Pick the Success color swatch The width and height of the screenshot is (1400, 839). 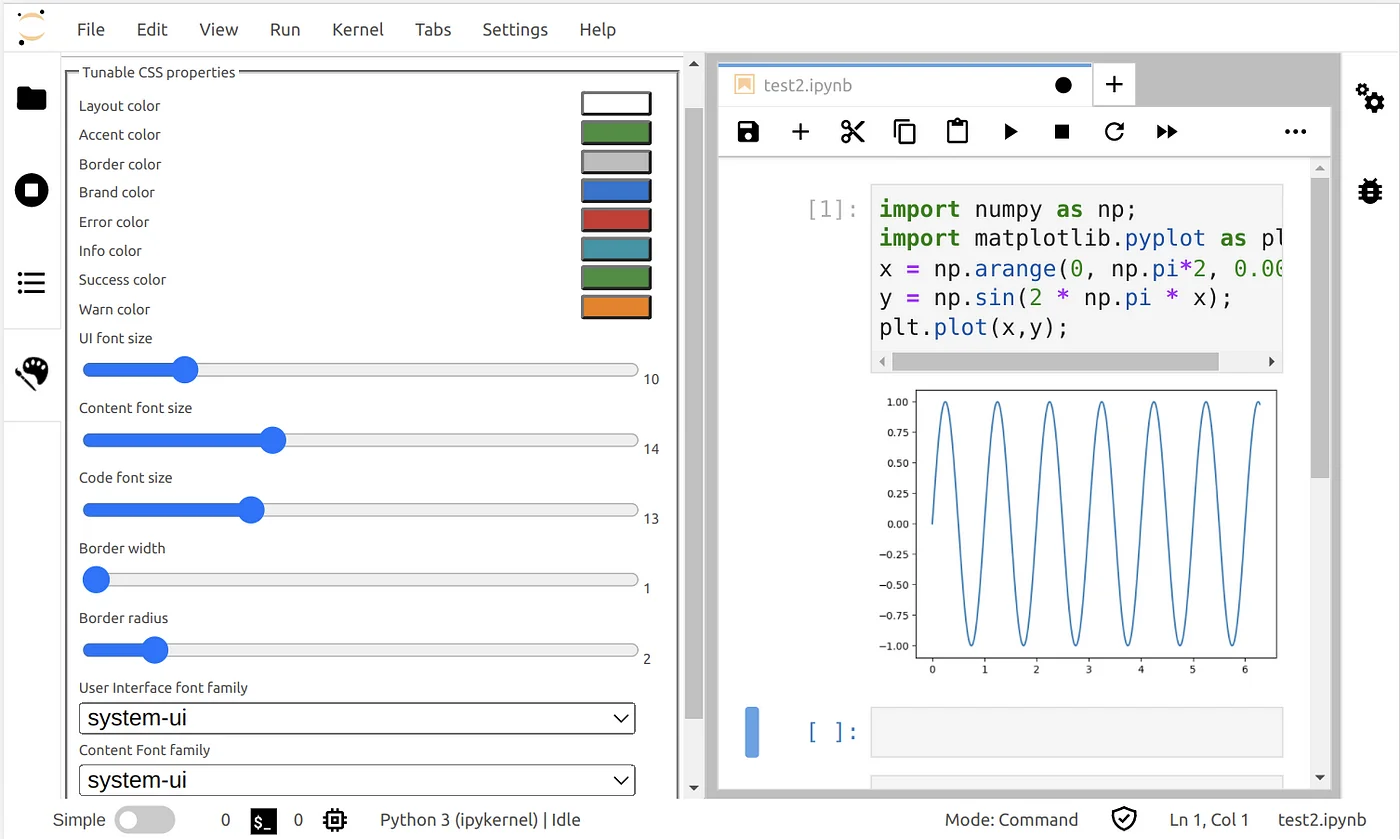pyautogui.click(x=616, y=278)
